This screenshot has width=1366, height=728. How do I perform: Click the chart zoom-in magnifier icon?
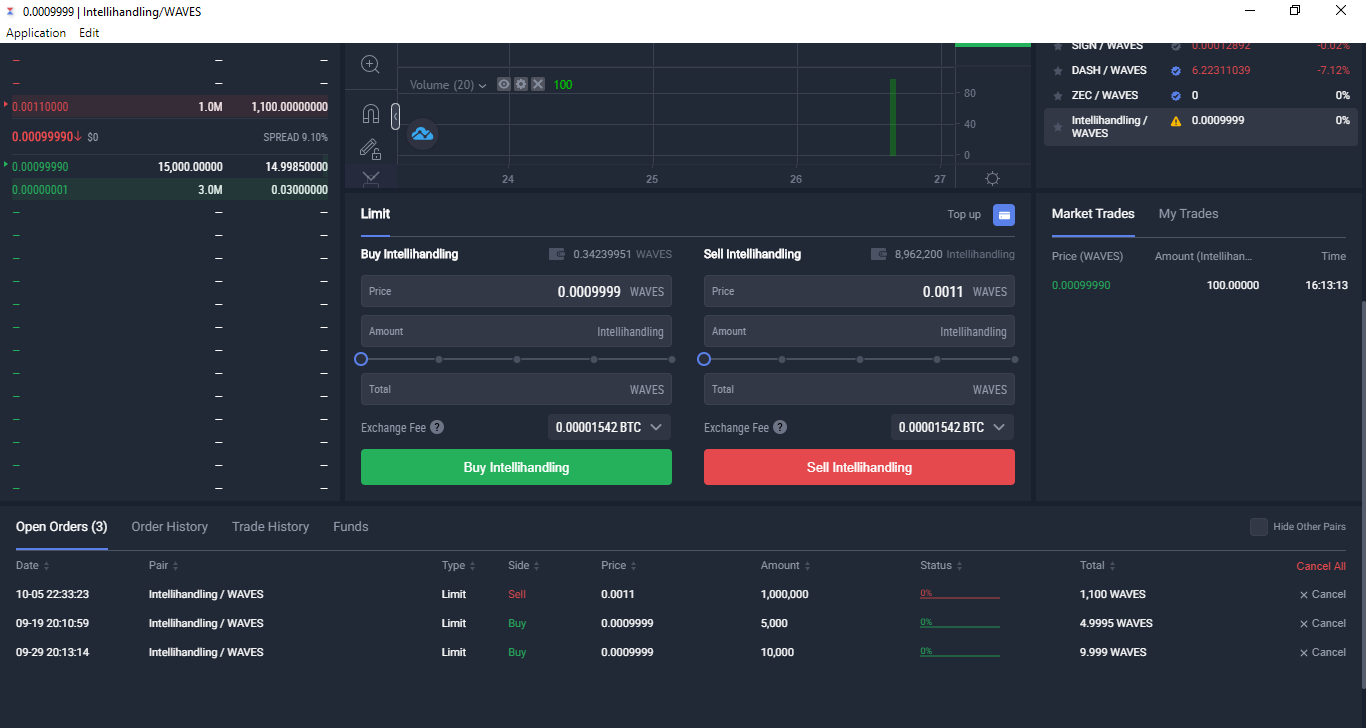(x=370, y=65)
